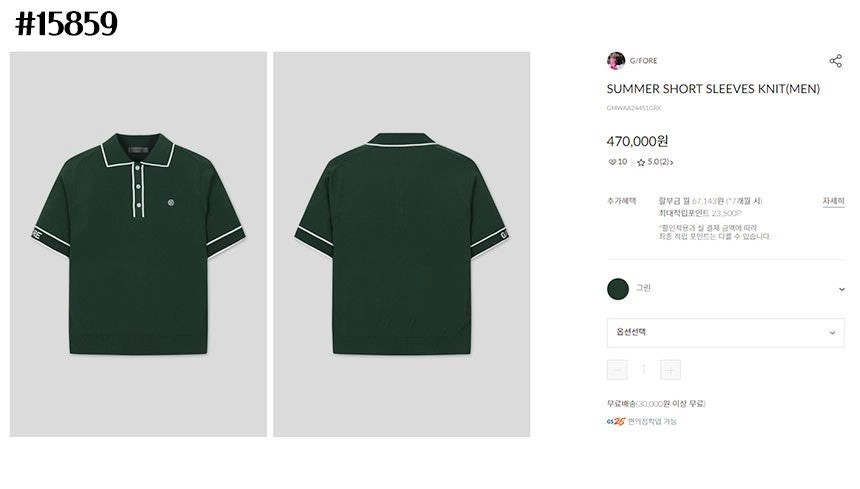
Task: Expand the green color dropdown chevron
Action: [x=841, y=289]
